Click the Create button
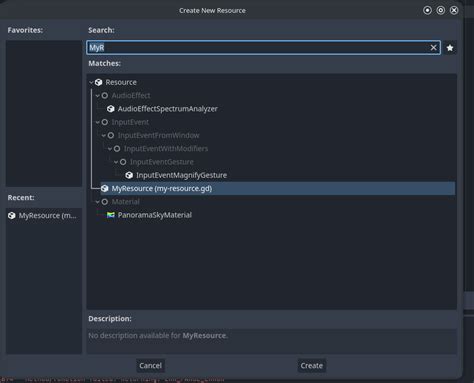 tap(312, 366)
